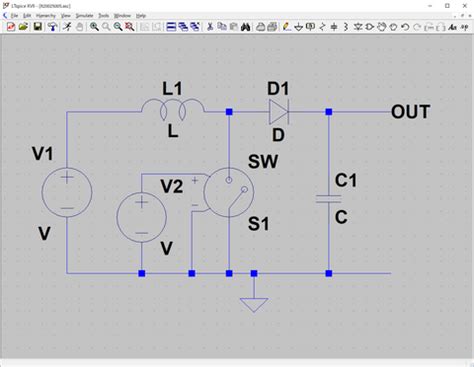Viewport: 474px width, 367px height.
Task: Create a new schematic from toolbar
Action: pyautogui.click(x=11, y=27)
